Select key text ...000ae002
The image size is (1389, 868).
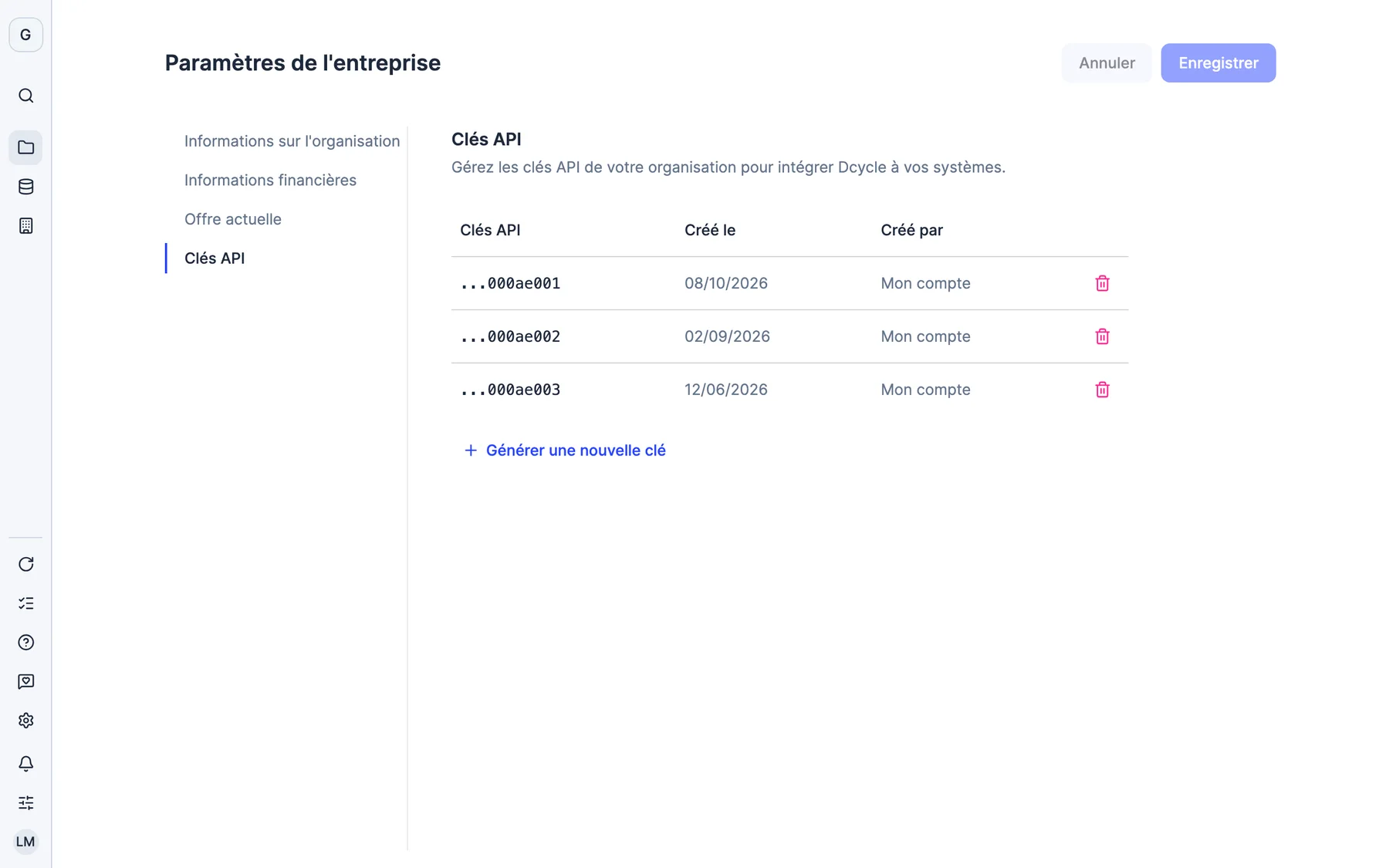click(510, 336)
